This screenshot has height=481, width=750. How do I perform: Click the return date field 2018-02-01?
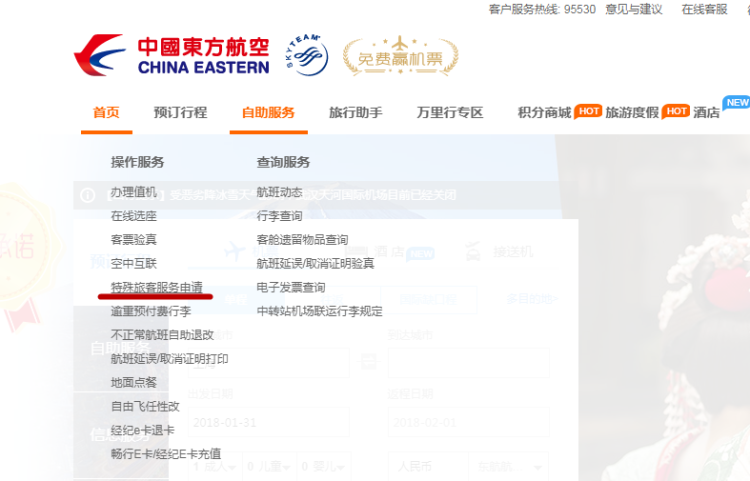pyautogui.click(x=469, y=422)
